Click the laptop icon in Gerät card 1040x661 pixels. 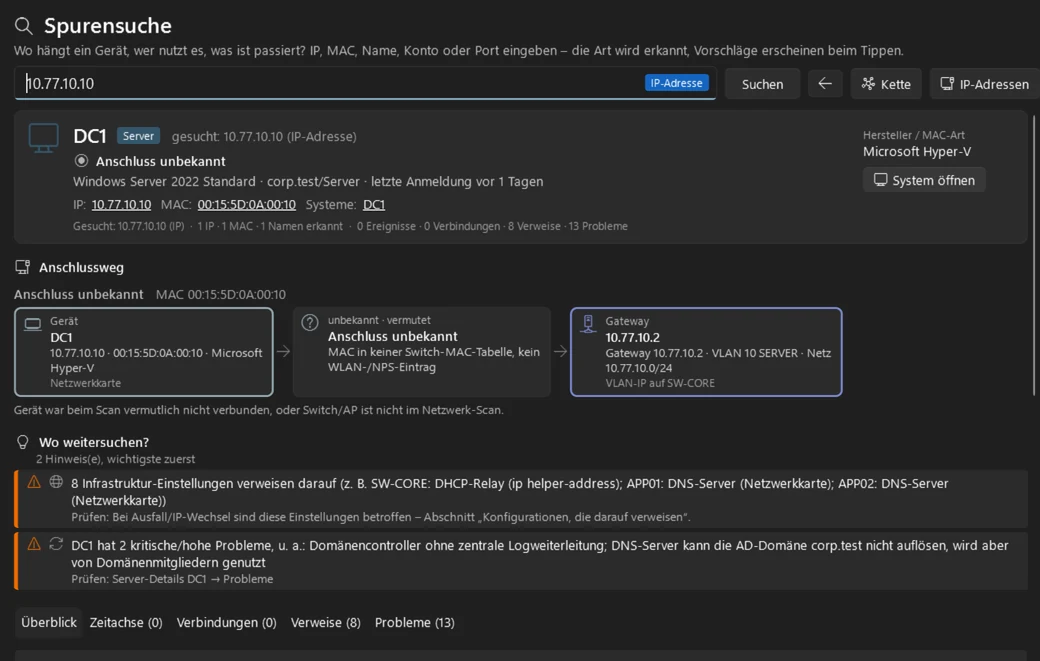point(32,324)
